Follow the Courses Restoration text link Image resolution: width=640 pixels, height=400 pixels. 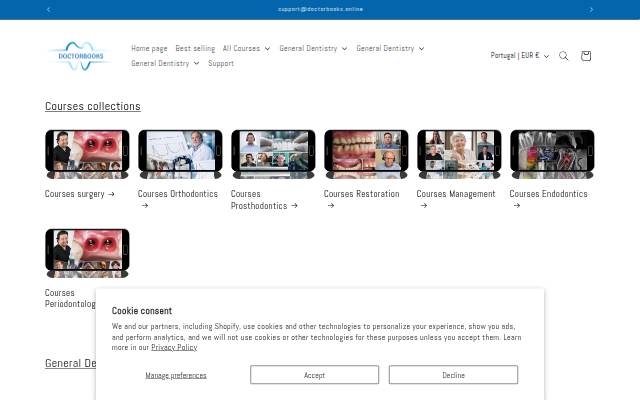[x=362, y=200]
